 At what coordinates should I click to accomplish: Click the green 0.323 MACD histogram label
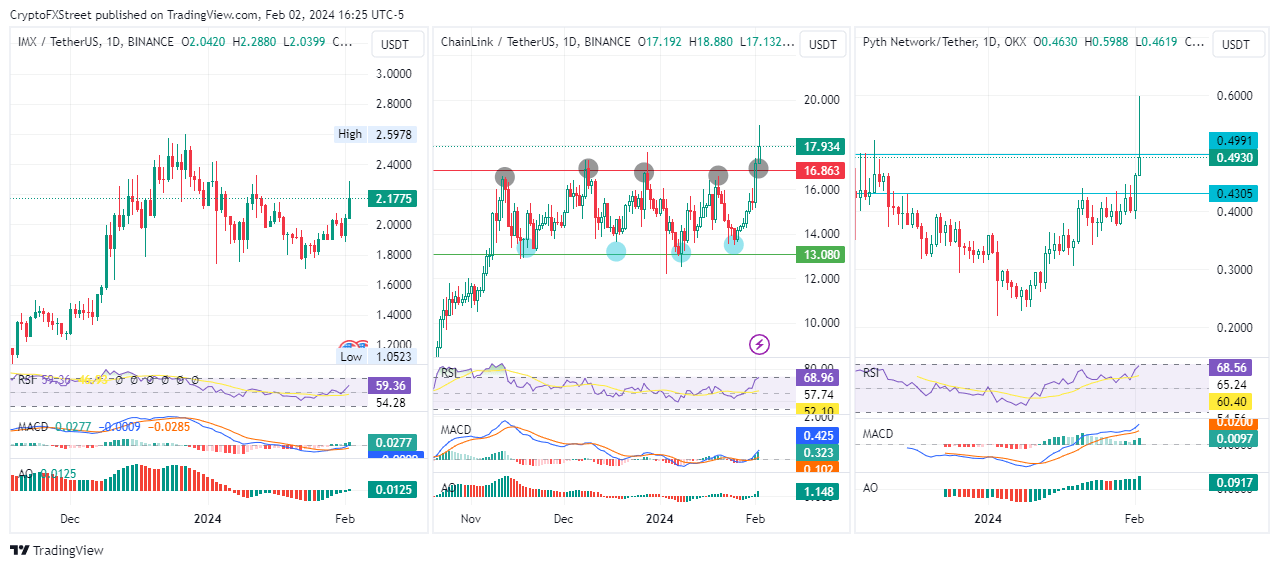(x=819, y=453)
